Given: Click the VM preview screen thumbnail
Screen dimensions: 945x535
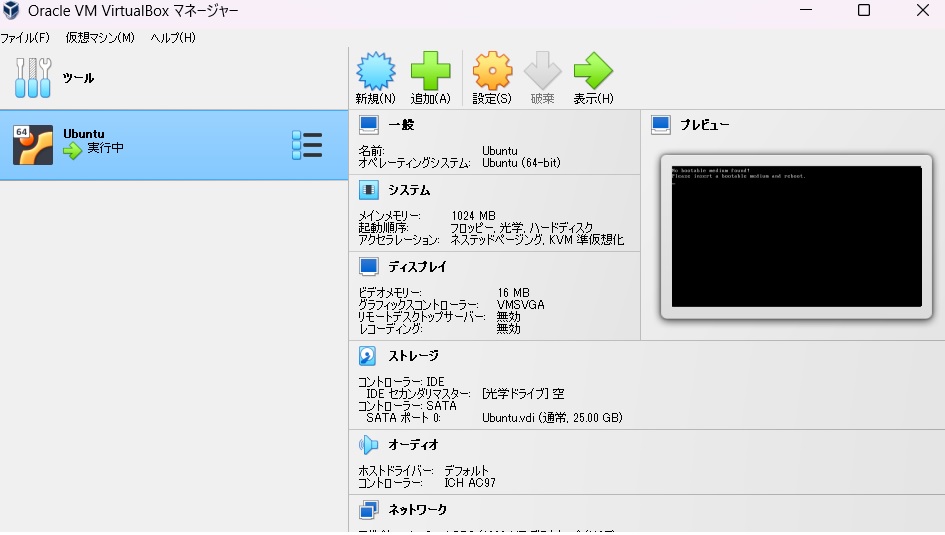Looking at the screenshot, I should coord(797,236).
